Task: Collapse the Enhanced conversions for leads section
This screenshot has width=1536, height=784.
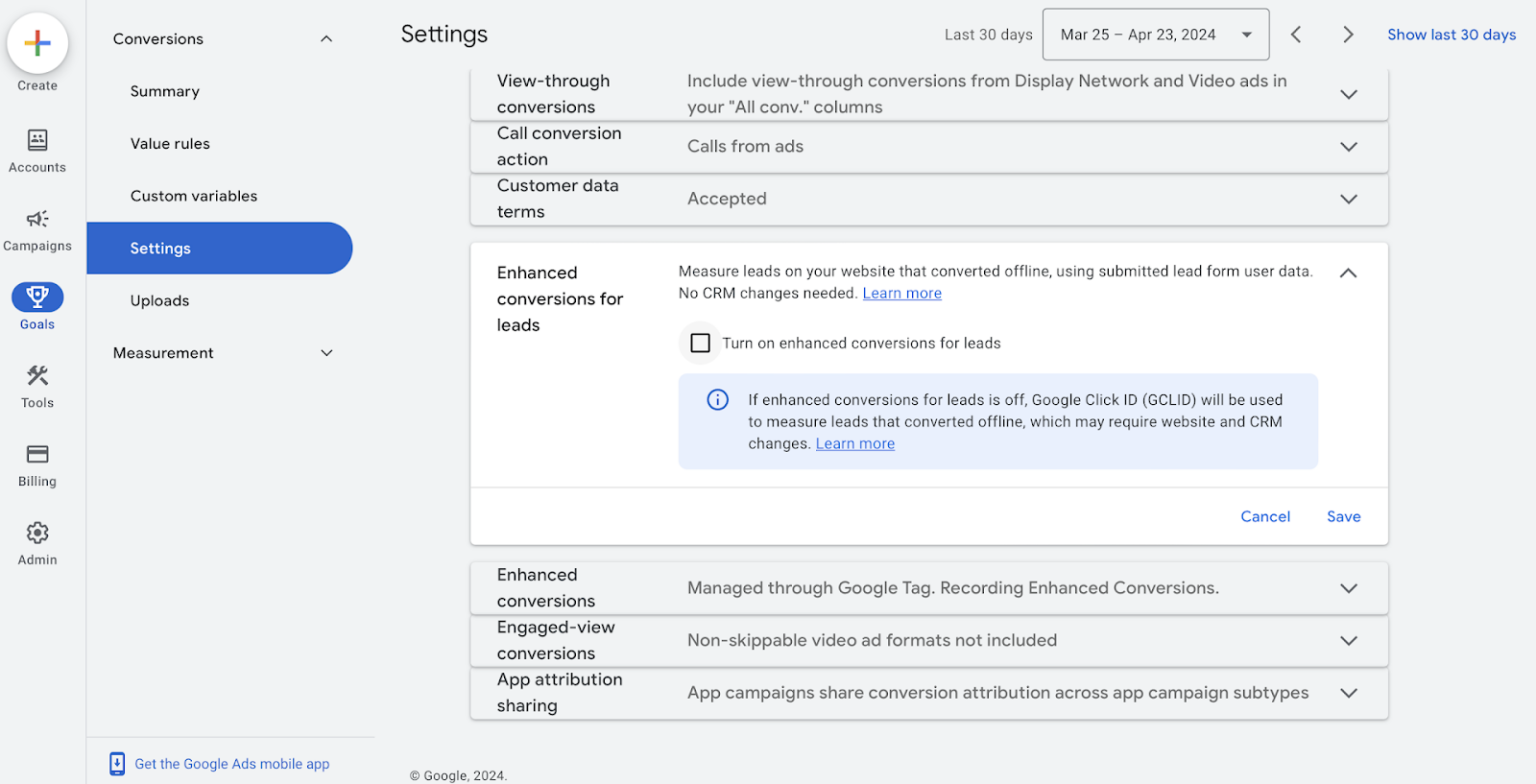Action: (x=1349, y=272)
